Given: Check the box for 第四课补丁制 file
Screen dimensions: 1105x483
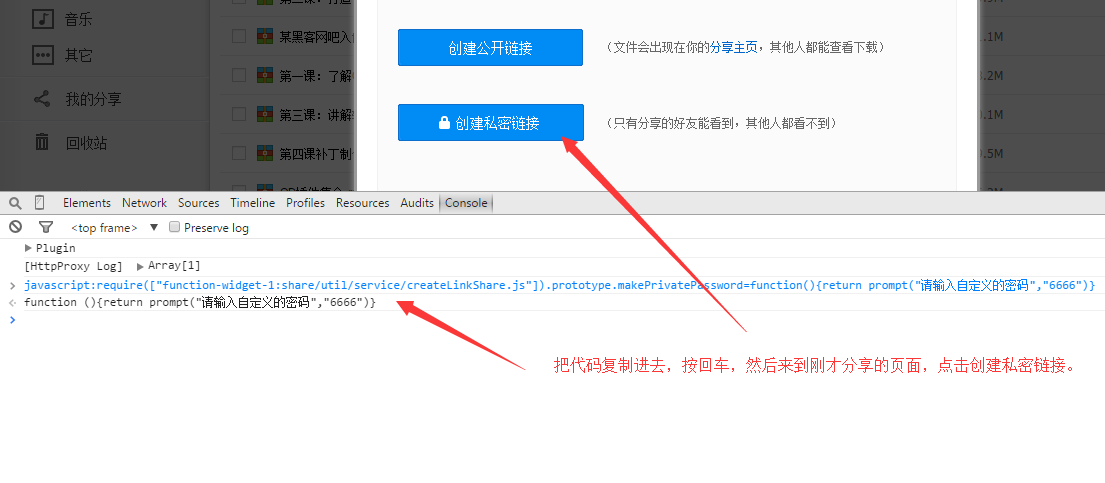Looking at the screenshot, I should click(x=239, y=152).
